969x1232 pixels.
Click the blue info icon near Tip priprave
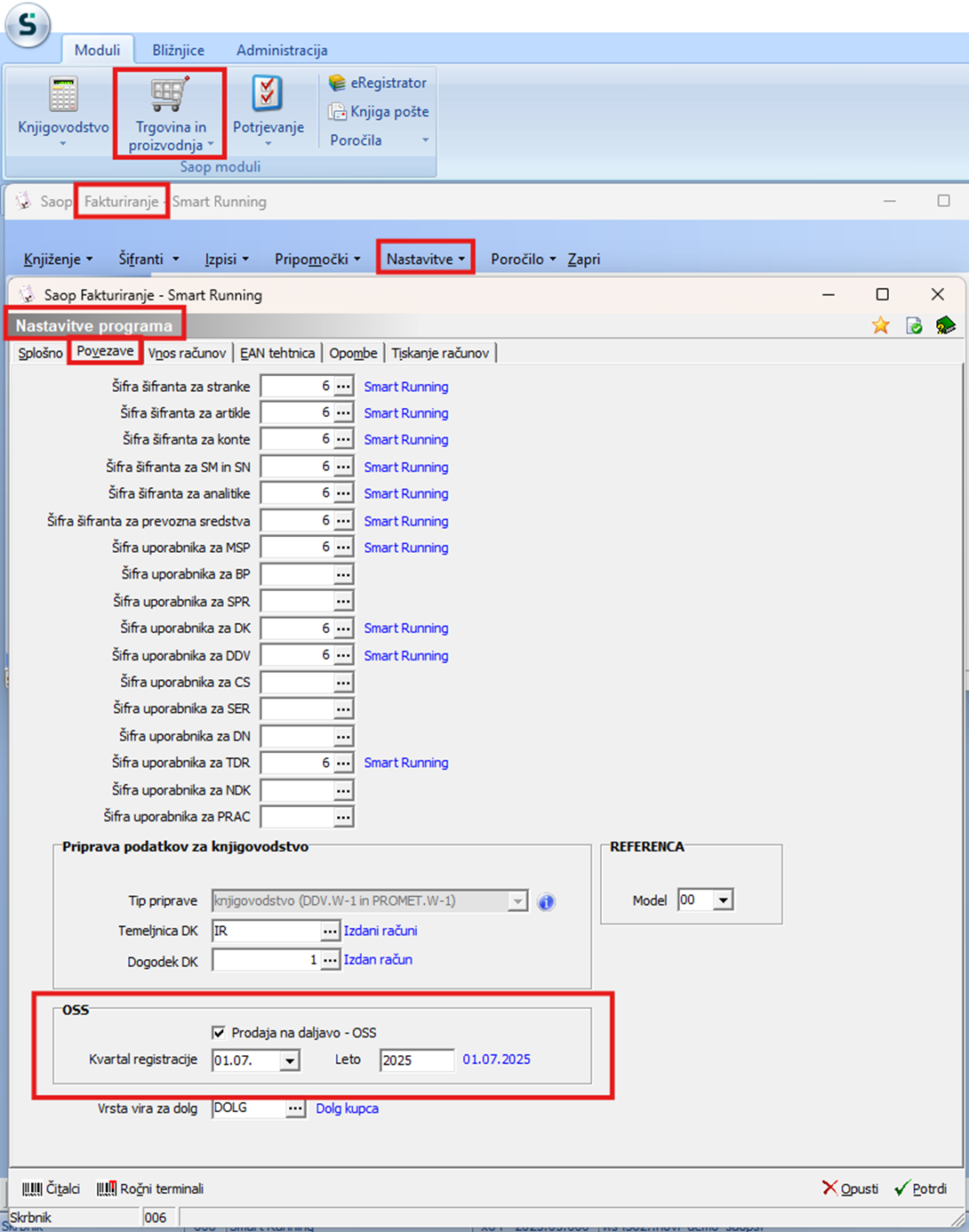click(546, 901)
